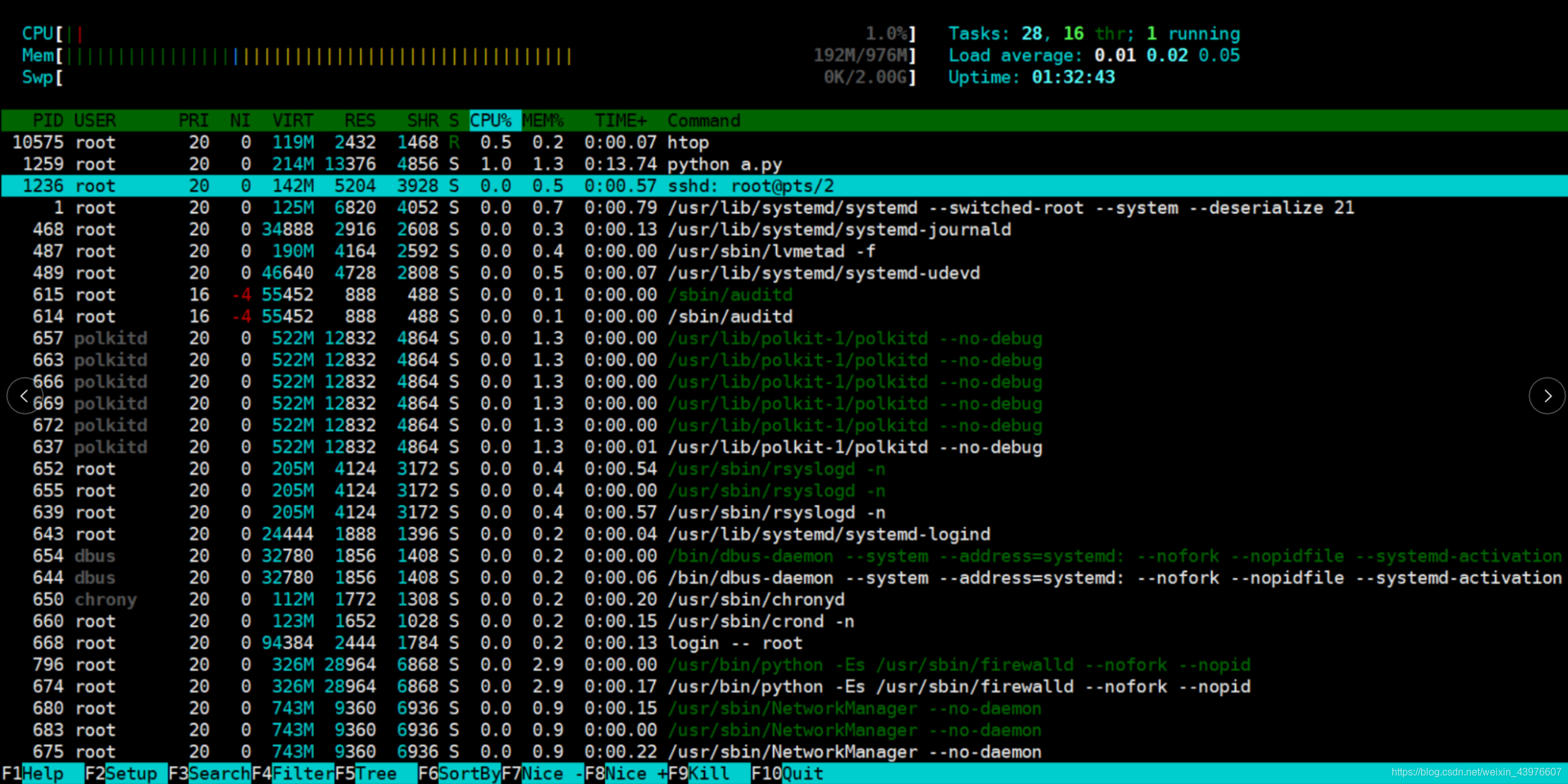Sort by the NI column header
Screen dimensions: 1568x784
click(239, 120)
